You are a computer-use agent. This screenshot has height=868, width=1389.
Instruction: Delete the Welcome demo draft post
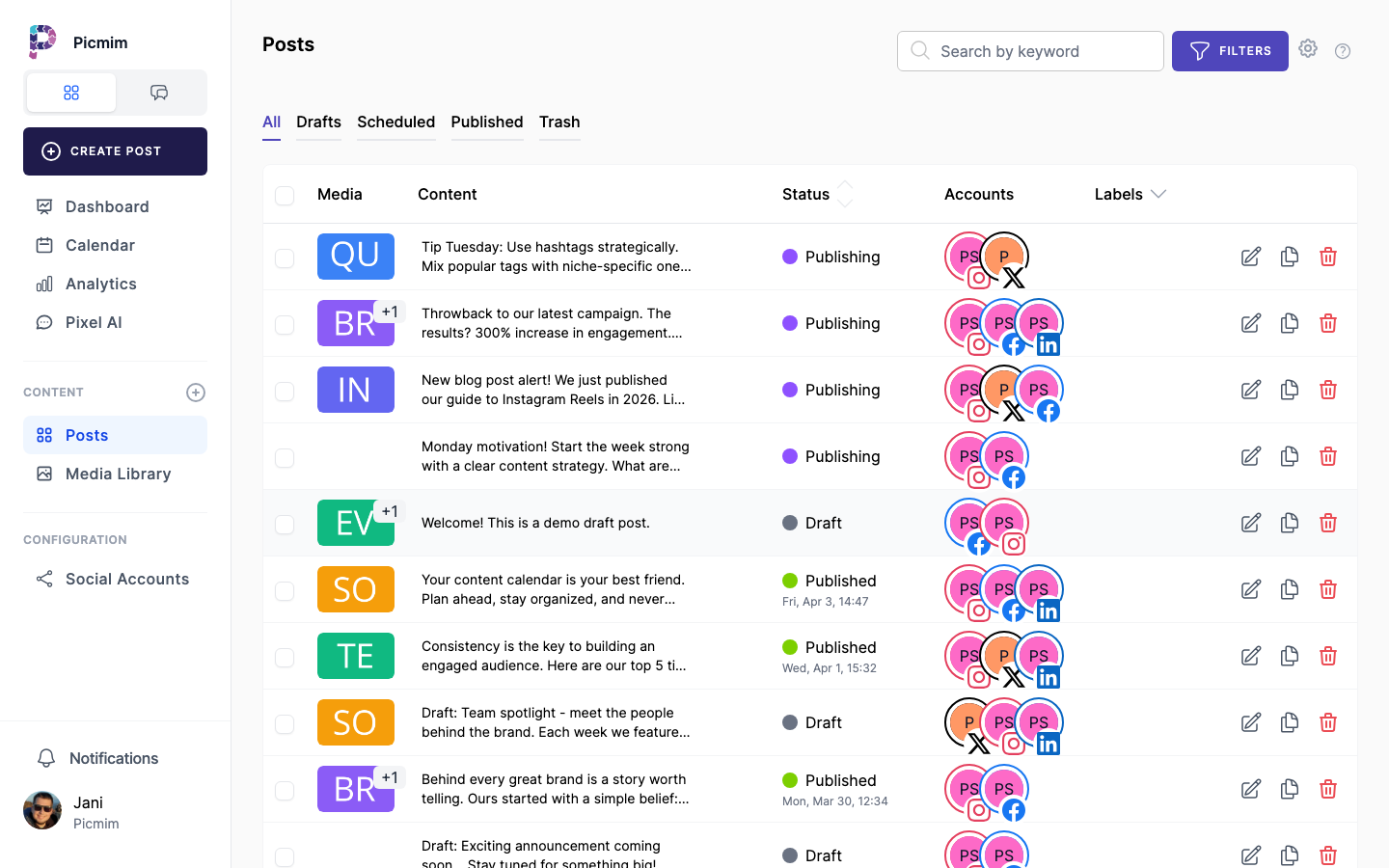click(1327, 523)
